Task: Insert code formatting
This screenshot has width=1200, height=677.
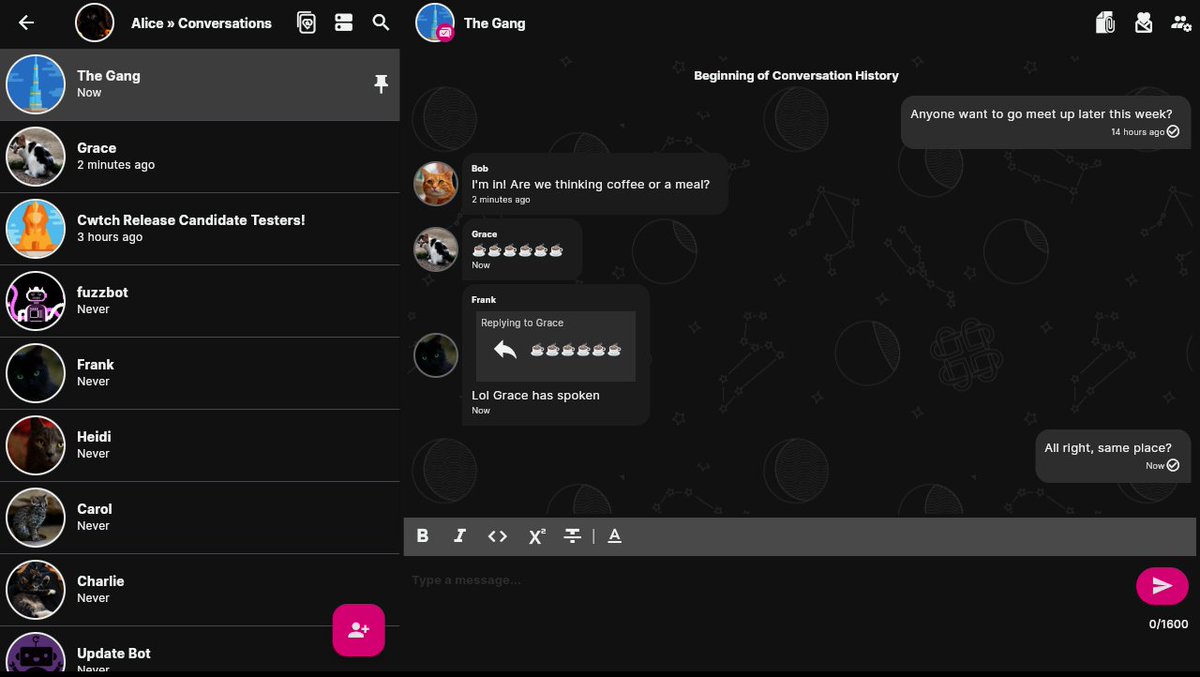Action: click(x=497, y=536)
